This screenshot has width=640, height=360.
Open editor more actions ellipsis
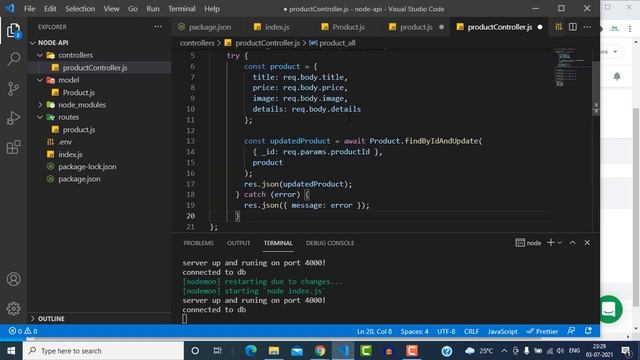[587, 27]
